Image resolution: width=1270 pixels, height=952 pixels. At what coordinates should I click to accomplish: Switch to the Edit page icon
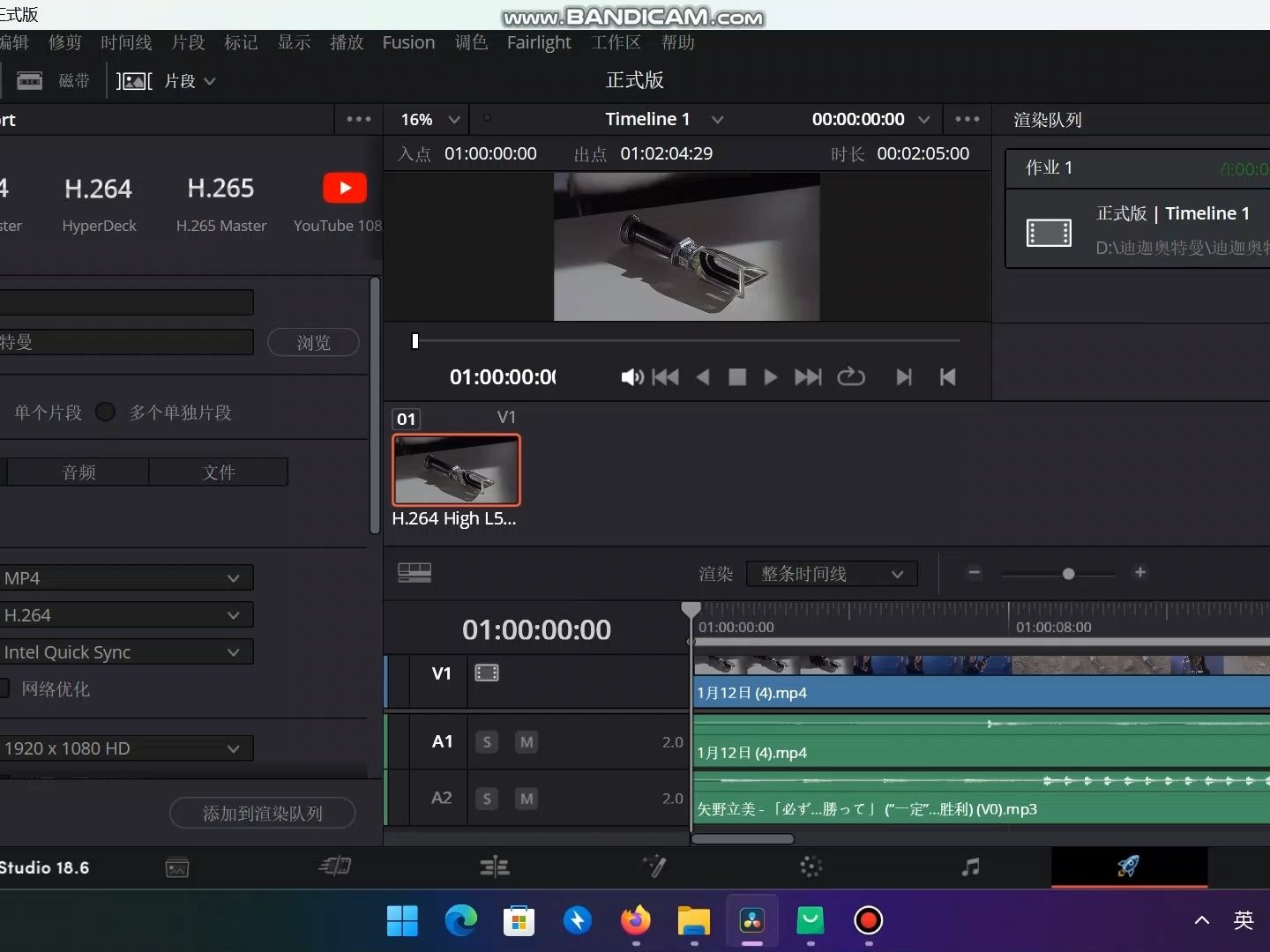click(x=496, y=867)
